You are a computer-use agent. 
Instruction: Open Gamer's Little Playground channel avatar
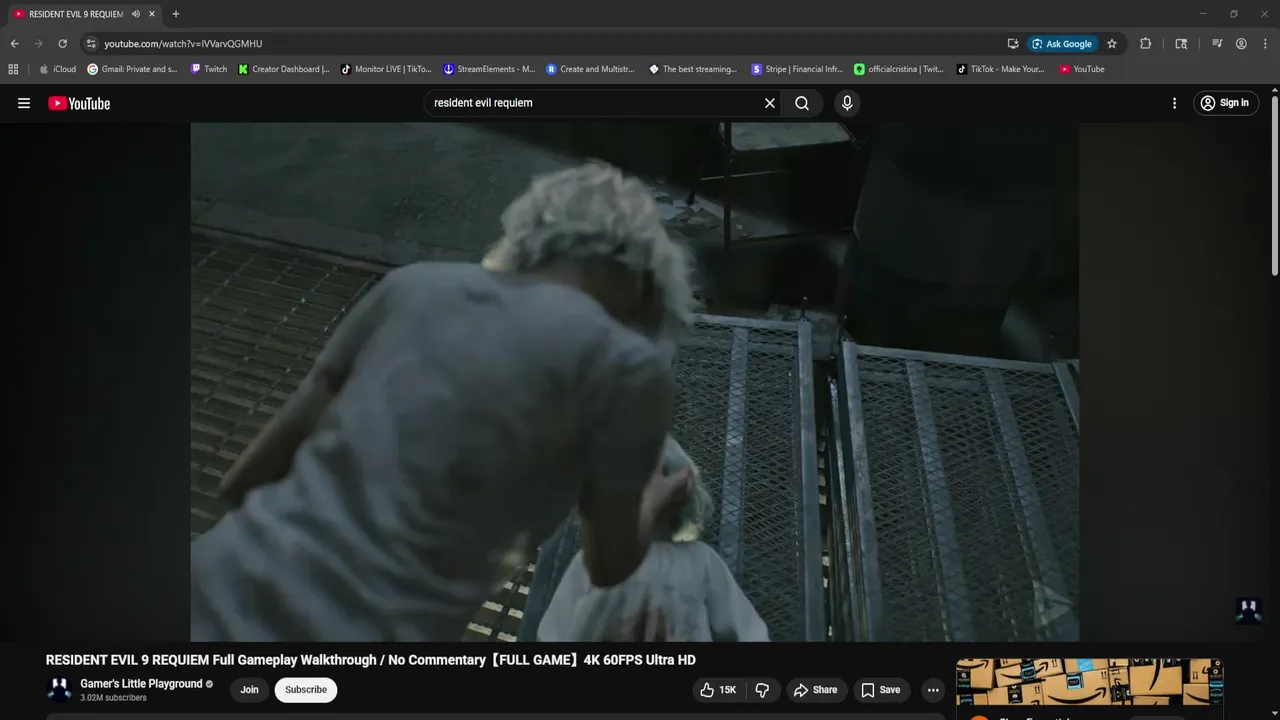tap(59, 690)
